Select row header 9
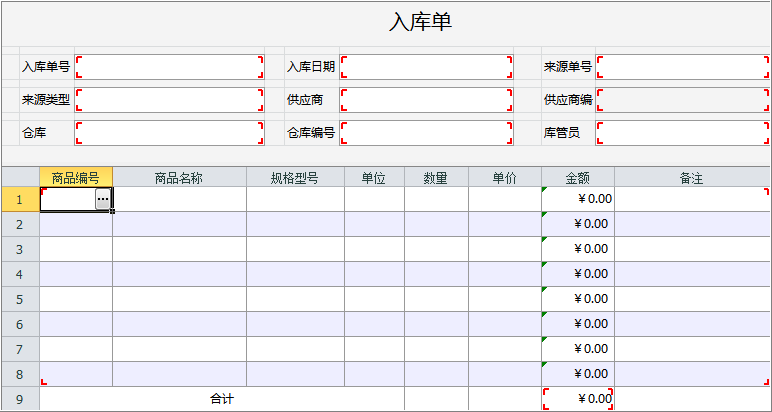The image size is (772, 412). 20,399
